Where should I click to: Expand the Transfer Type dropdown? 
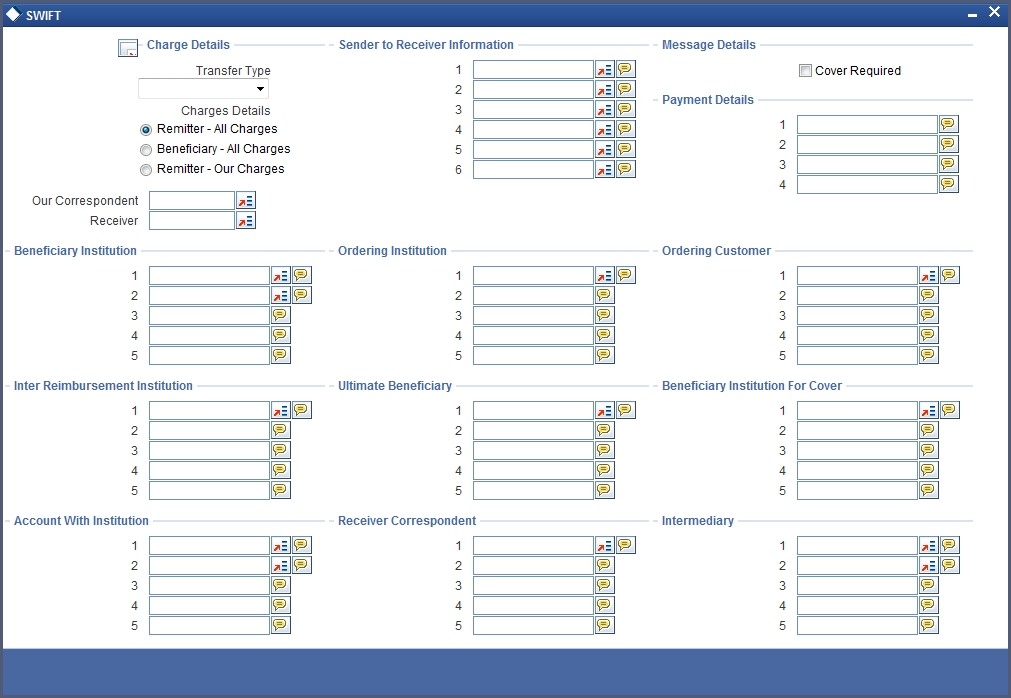click(203, 89)
